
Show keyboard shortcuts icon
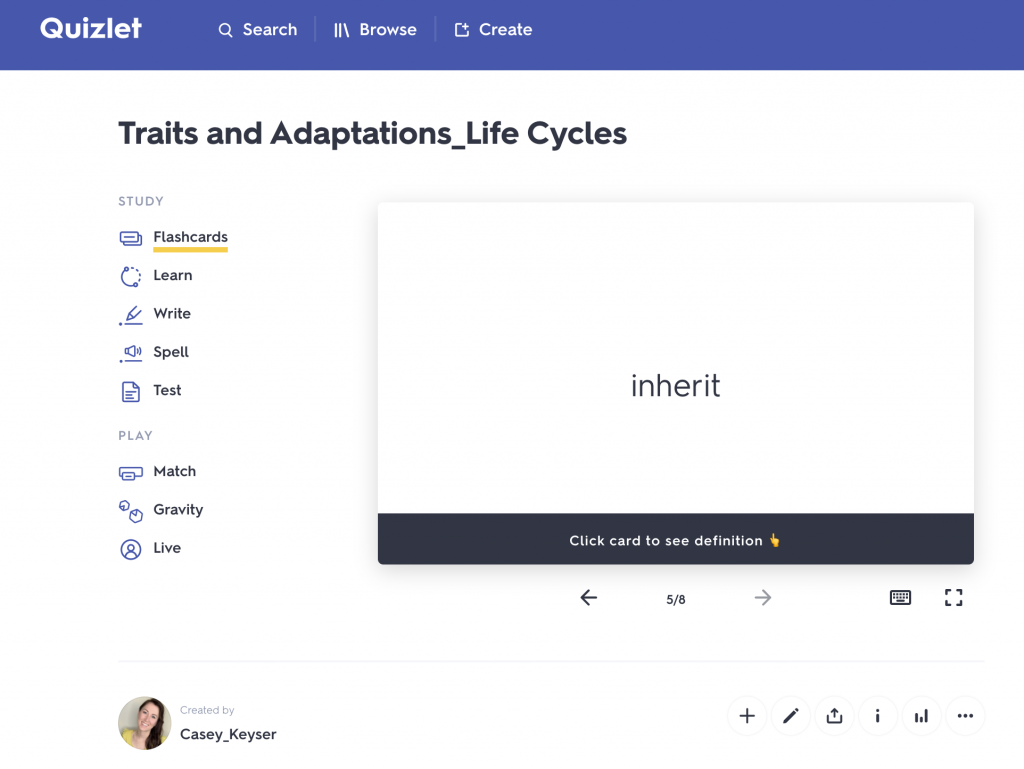click(x=901, y=597)
